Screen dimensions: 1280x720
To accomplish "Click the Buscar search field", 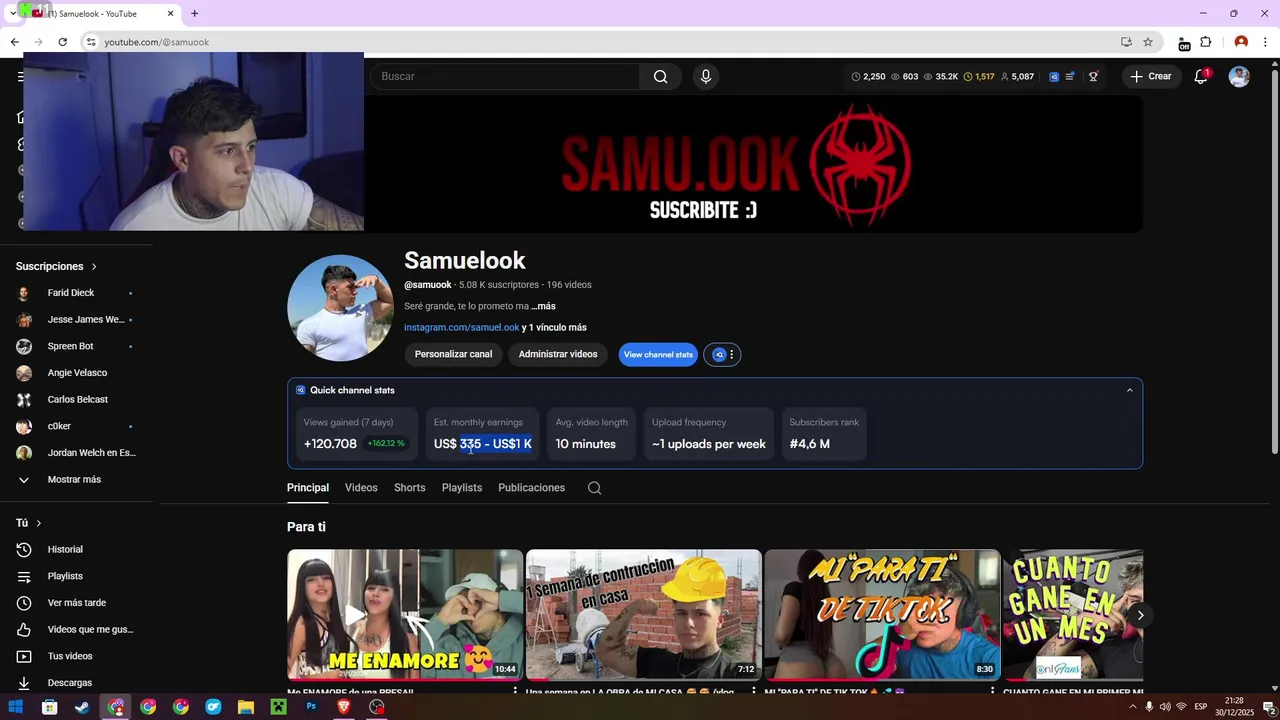I will [x=505, y=76].
